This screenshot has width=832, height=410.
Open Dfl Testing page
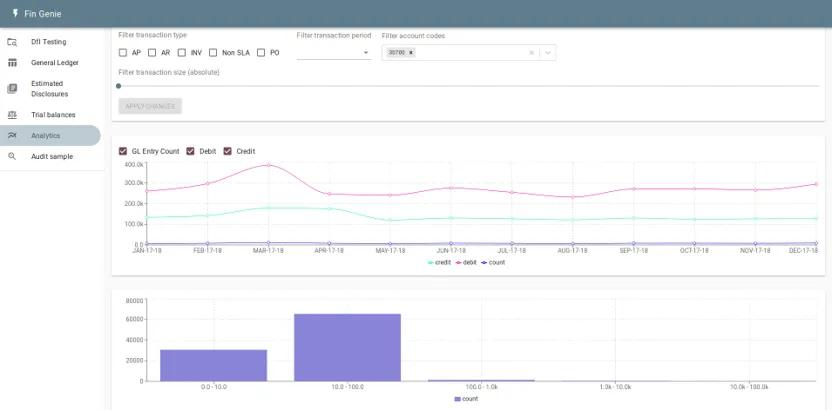[50, 42]
